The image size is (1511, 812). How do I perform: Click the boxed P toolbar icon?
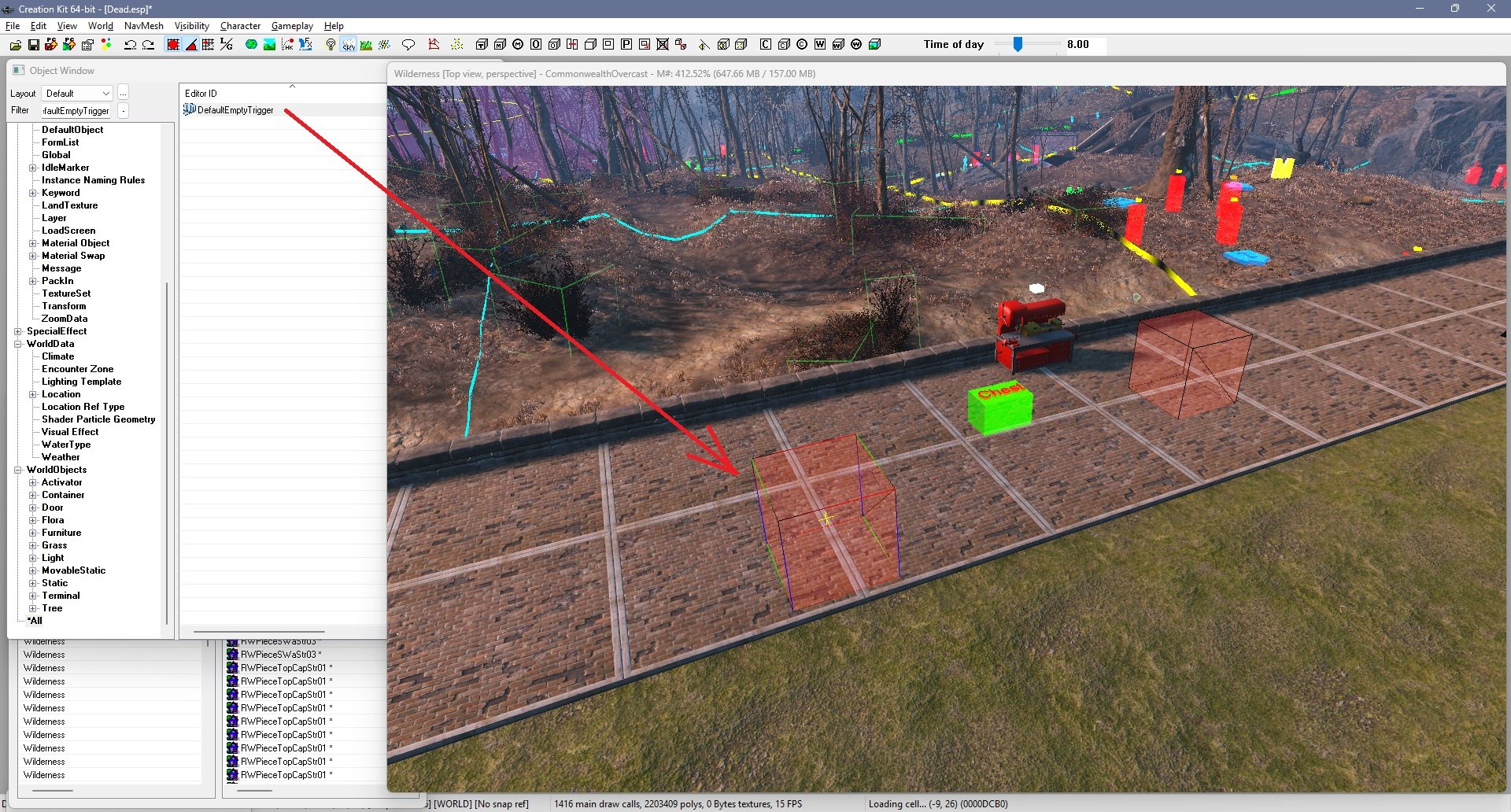[626, 45]
